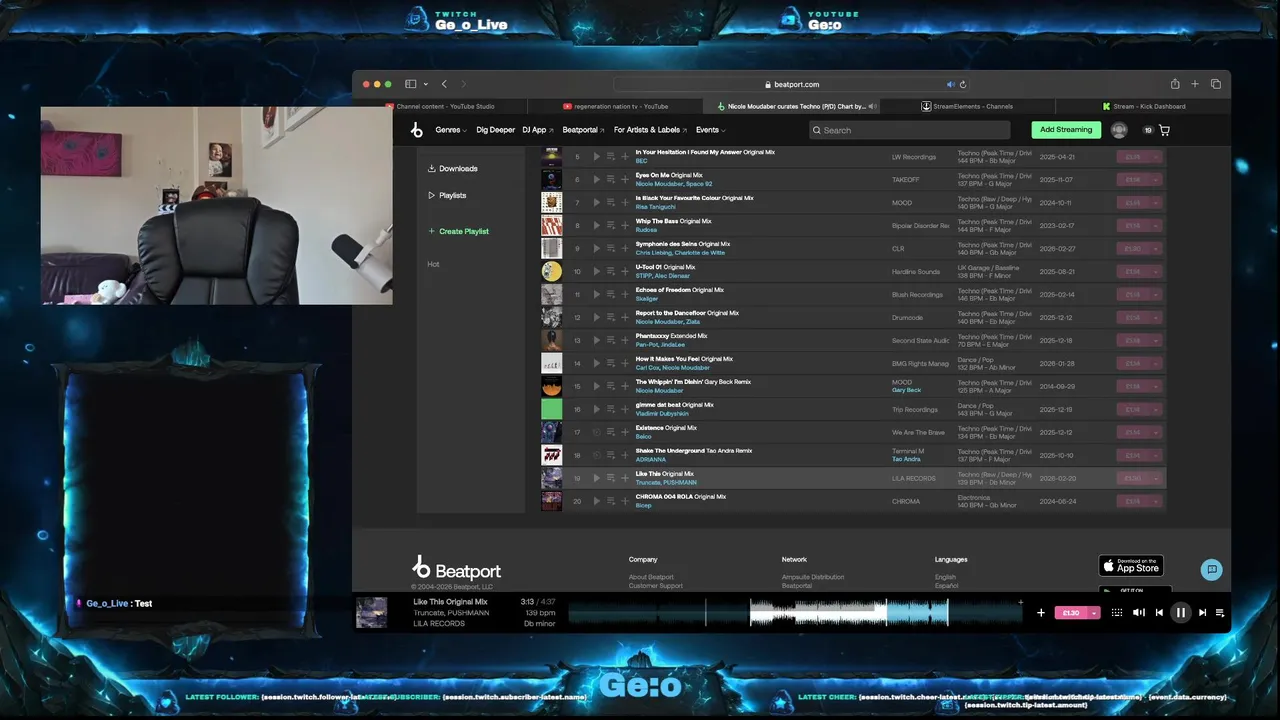Open keyboard shortcuts icon in player bar
This screenshot has height=720, width=1280.
[x=1117, y=612]
